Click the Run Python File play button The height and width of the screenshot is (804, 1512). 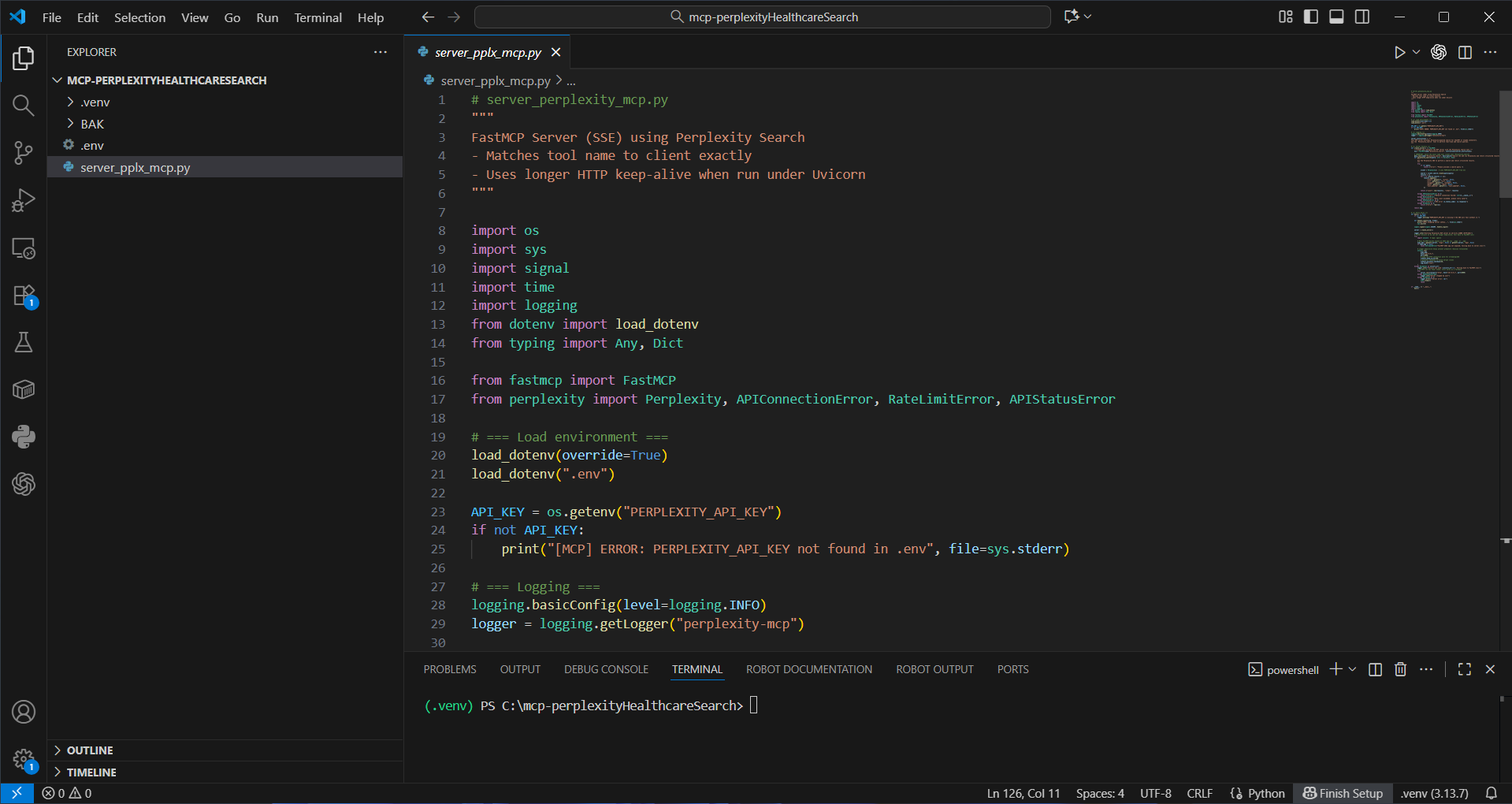coord(1399,52)
